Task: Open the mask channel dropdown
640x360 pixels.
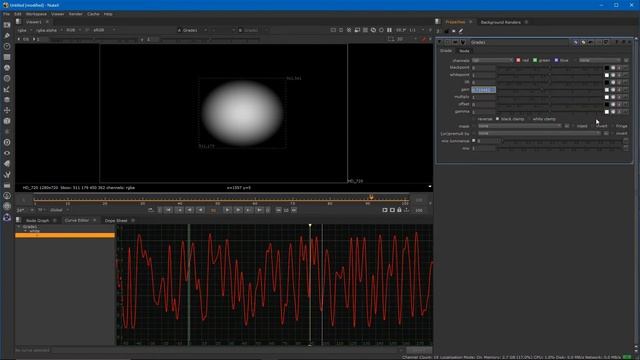Action: point(521,127)
